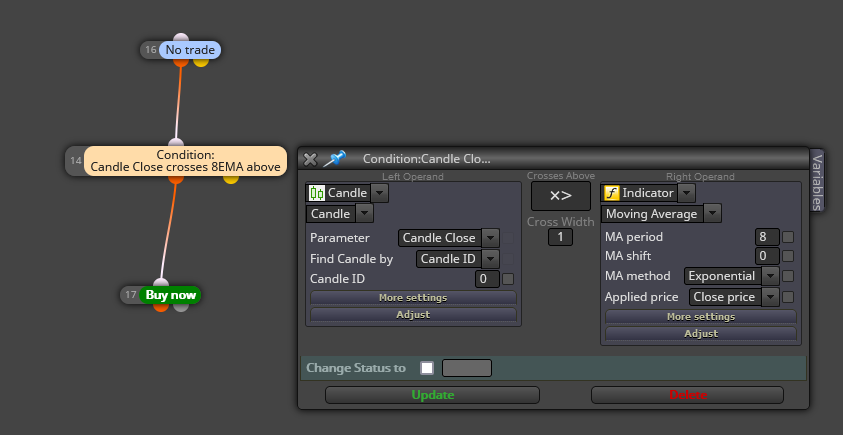Toggle the MA shift checkbox

788,256
